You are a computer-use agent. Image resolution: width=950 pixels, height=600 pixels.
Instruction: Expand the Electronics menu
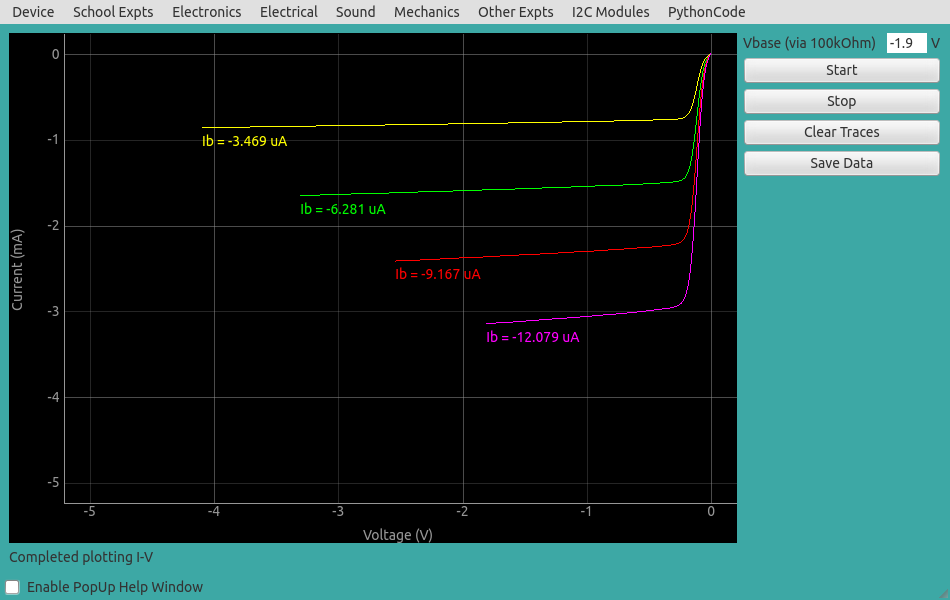206,12
